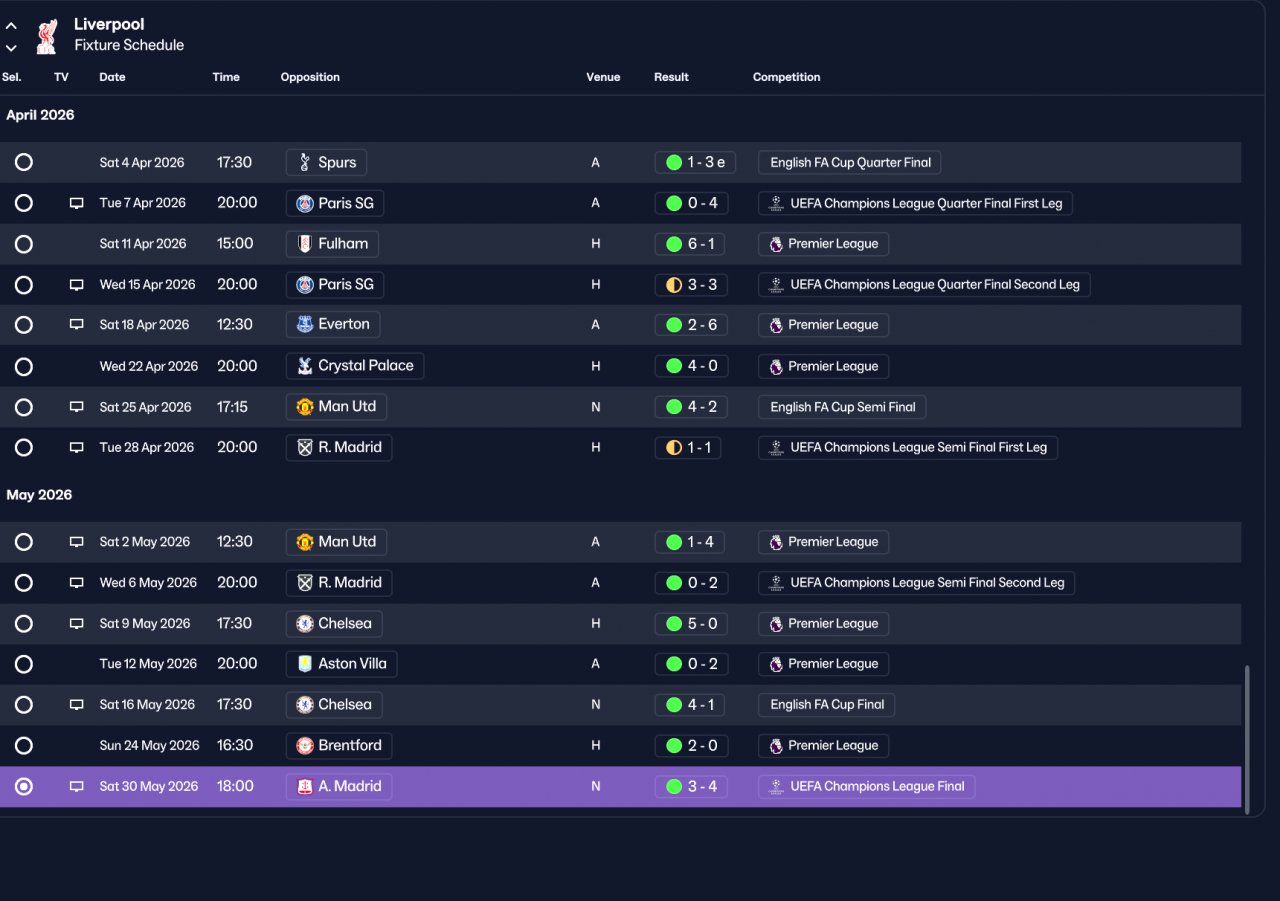The width and height of the screenshot is (1280, 901).
Task: Click the Liverpool club crest icon
Action: tap(46, 35)
